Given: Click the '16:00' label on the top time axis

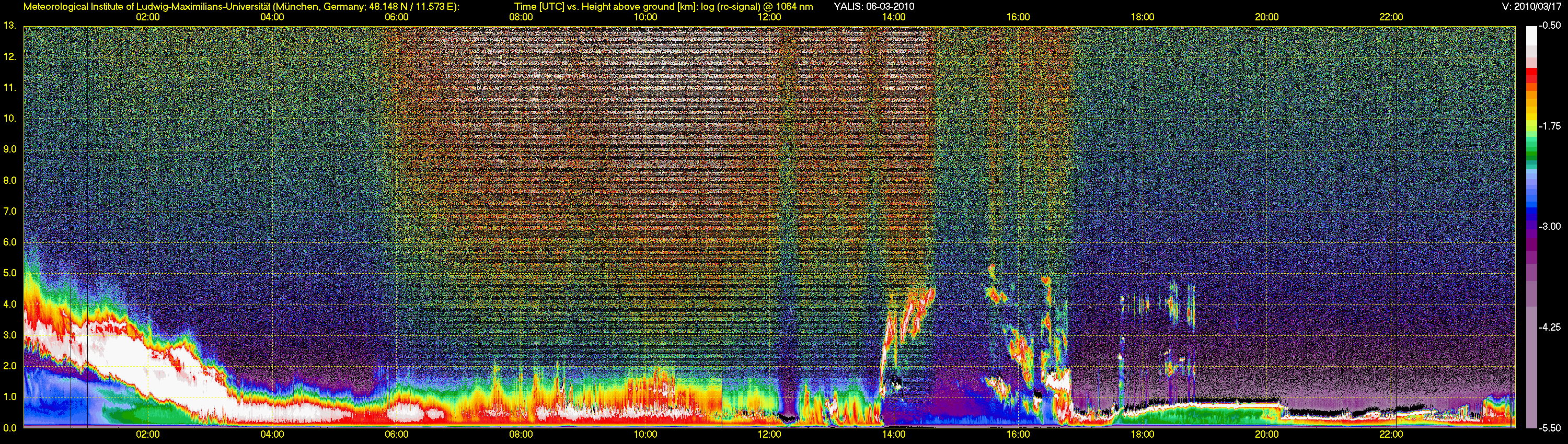Looking at the screenshot, I should [1018, 17].
